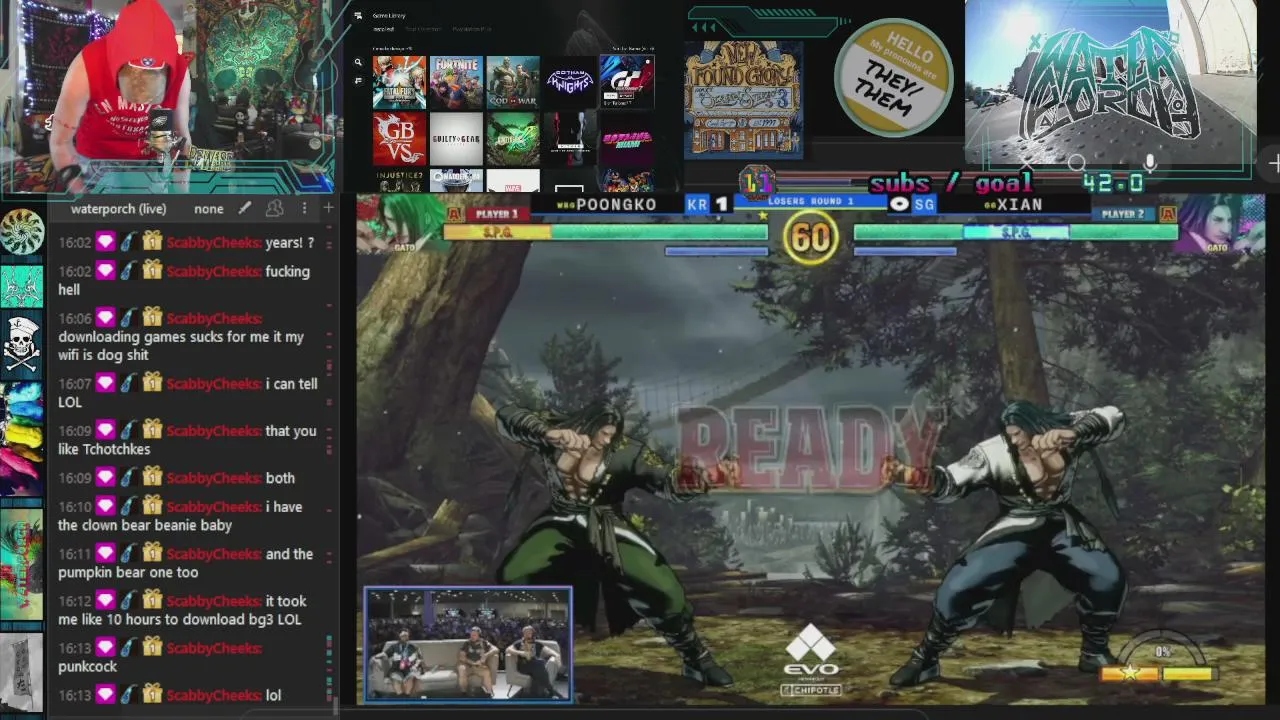The width and height of the screenshot is (1280, 720).
Task: Select the Gran Turismo 7 tile
Action: 627,82
